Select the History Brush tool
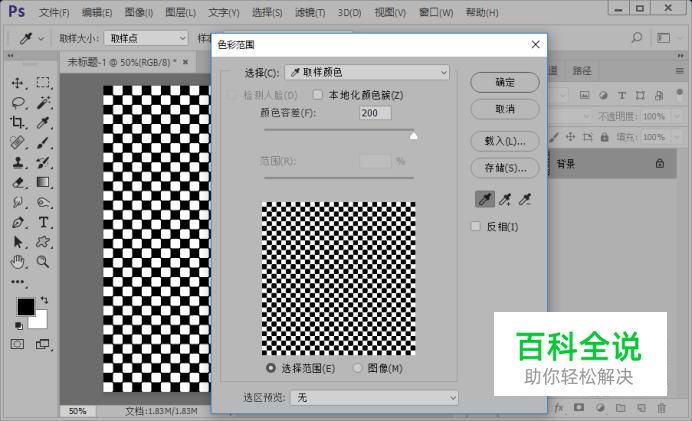Image resolution: width=692 pixels, height=421 pixels. (x=43, y=162)
